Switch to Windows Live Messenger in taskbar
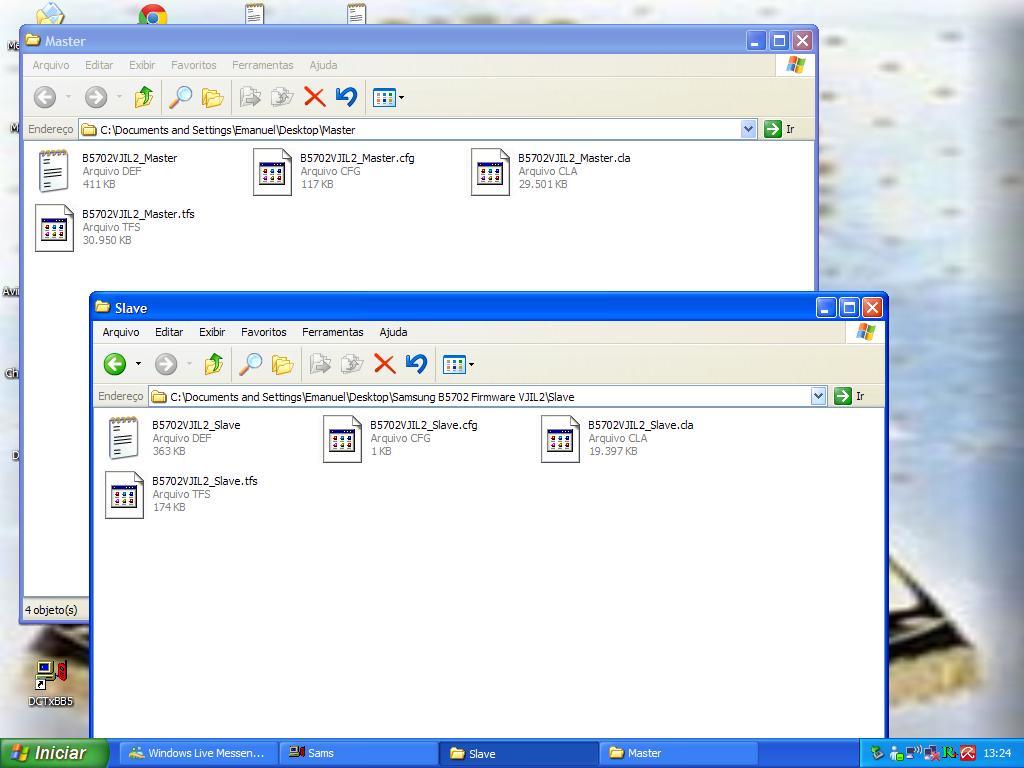This screenshot has height=768, width=1024. [197, 753]
